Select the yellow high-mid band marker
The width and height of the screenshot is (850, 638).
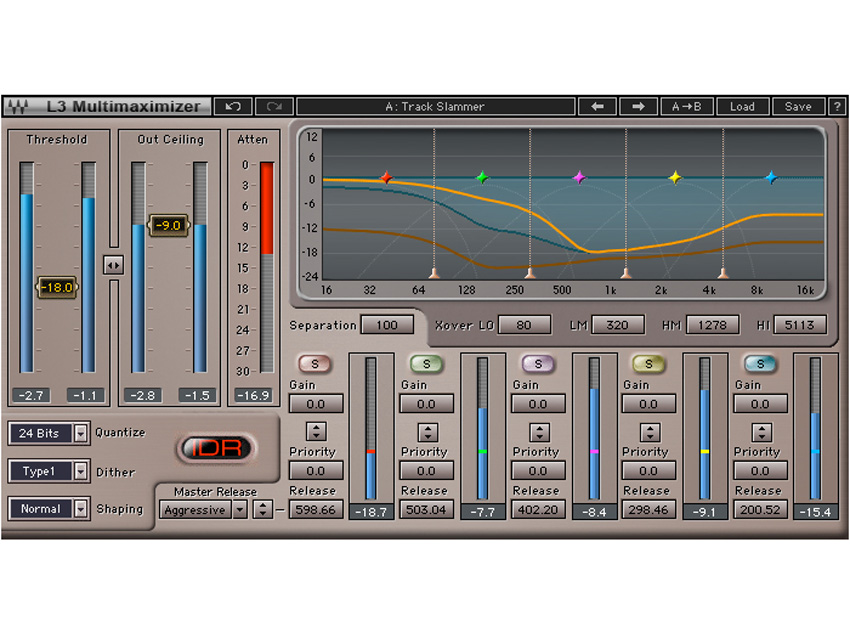pyautogui.click(x=675, y=177)
